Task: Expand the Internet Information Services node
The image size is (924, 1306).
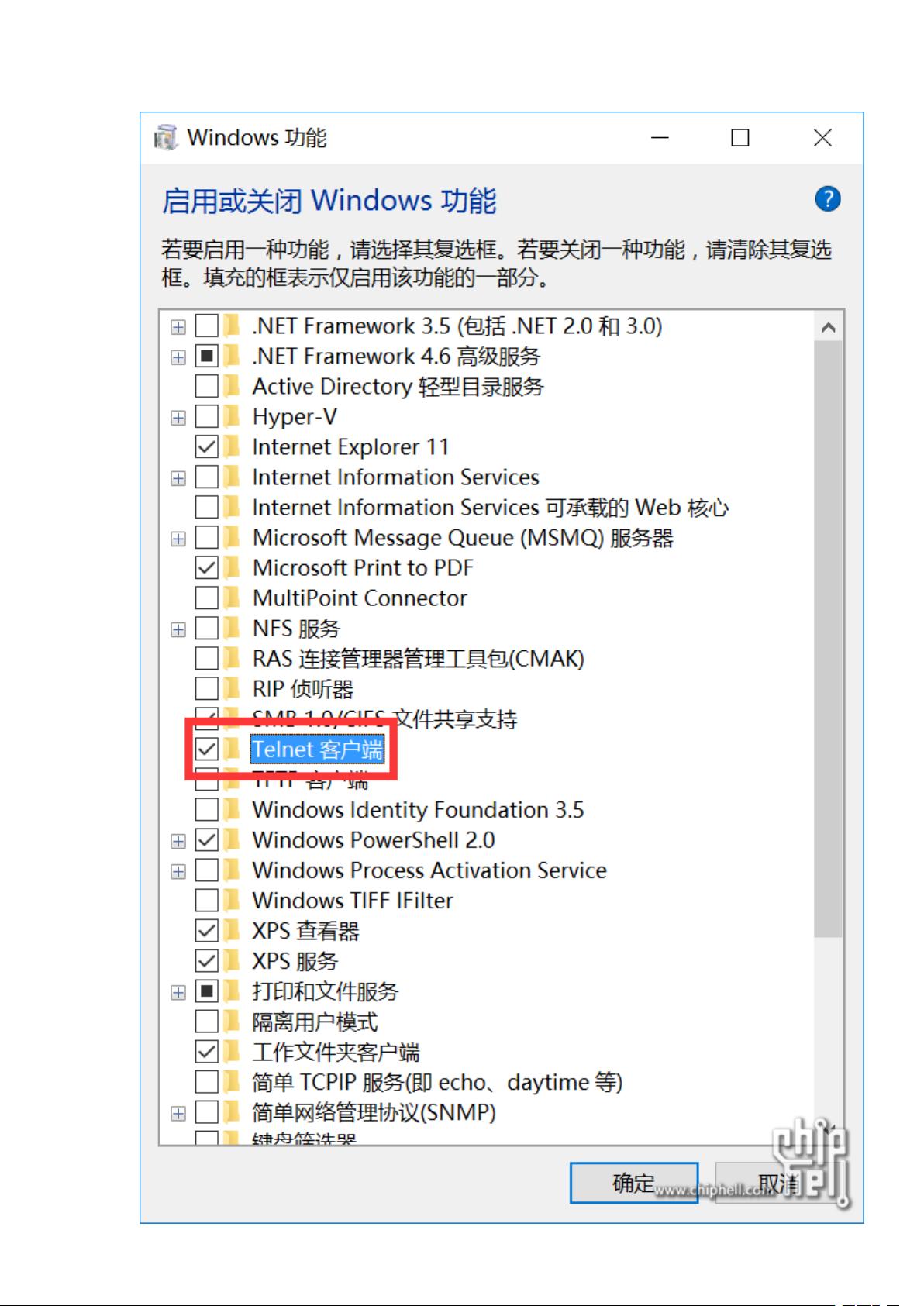Action: [178, 478]
